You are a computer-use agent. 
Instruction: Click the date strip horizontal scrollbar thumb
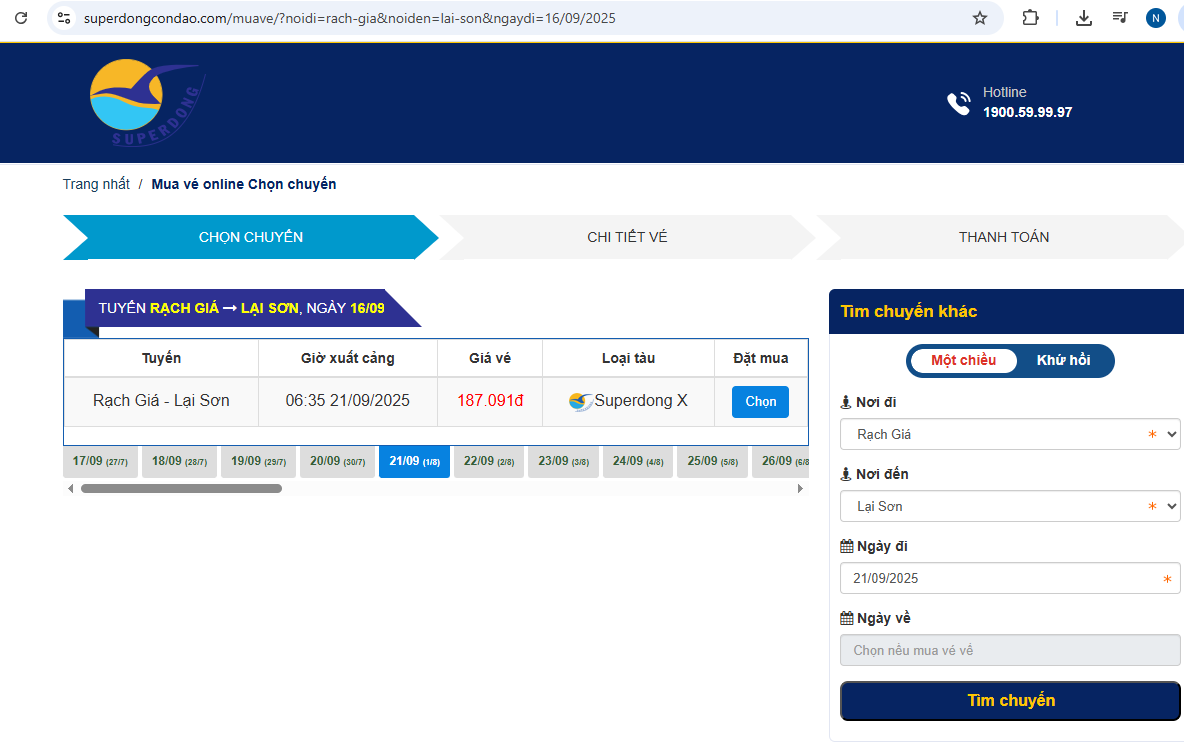[x=181, y=489]
